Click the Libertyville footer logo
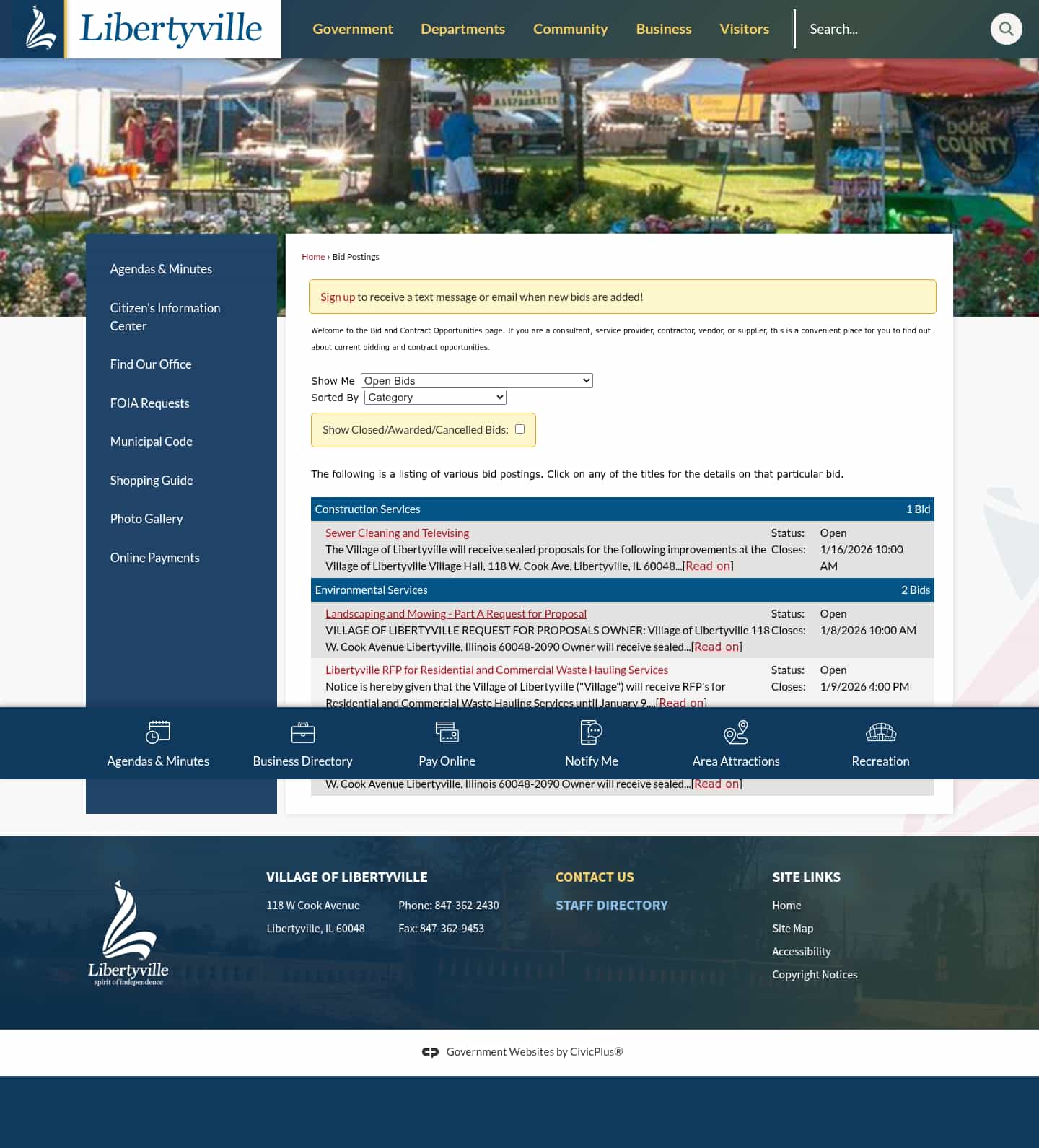Viewport: 1039px width, 1148px height. [x=128, y=933]
